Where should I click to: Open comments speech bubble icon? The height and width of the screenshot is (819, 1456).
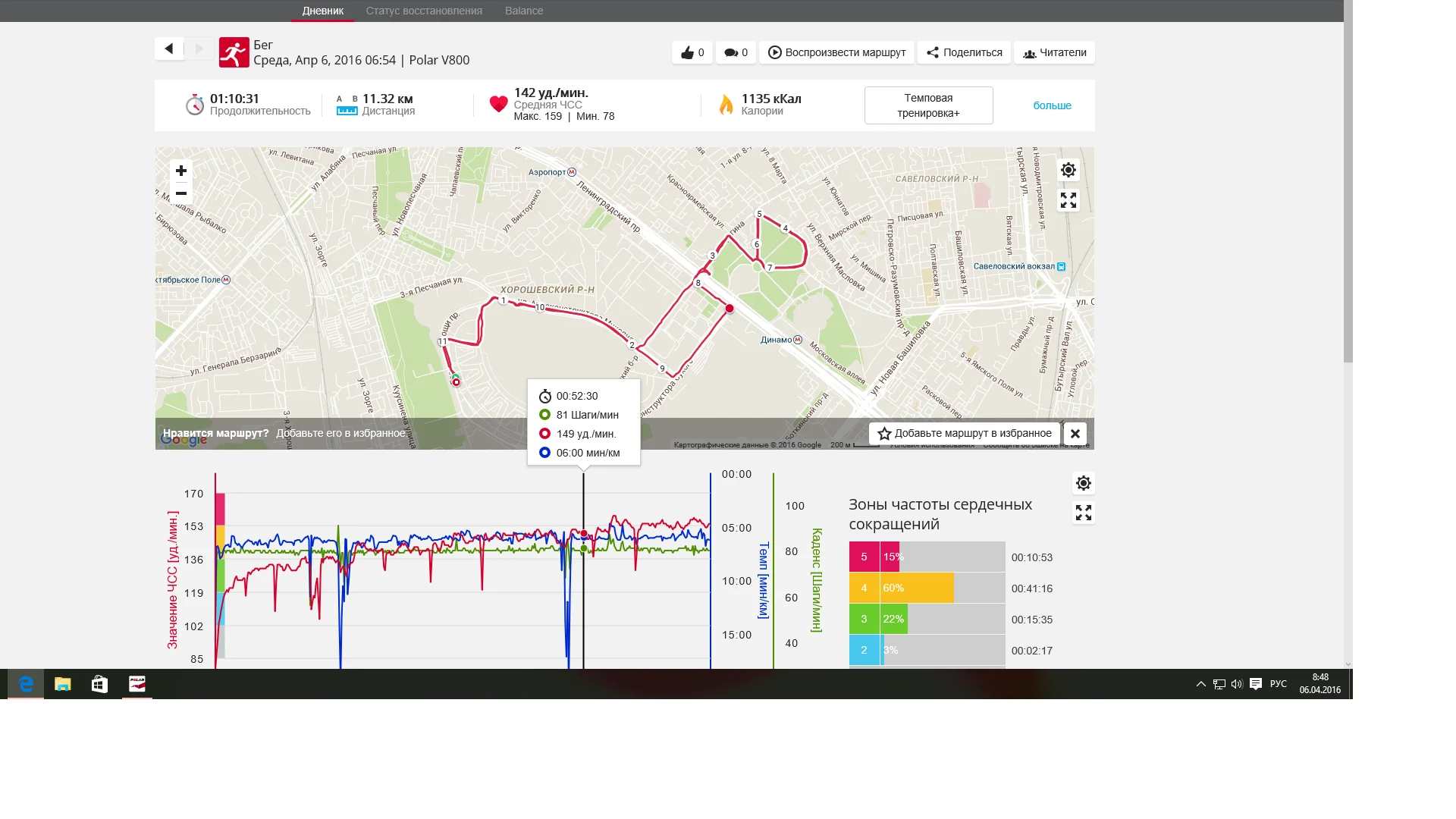click(731, 52)
